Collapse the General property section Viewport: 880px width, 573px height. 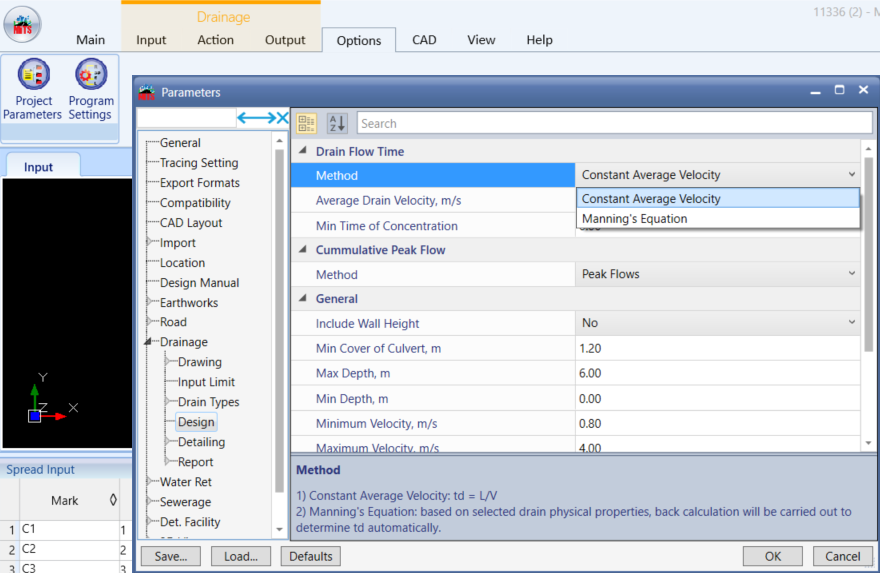tap(302, 298)
